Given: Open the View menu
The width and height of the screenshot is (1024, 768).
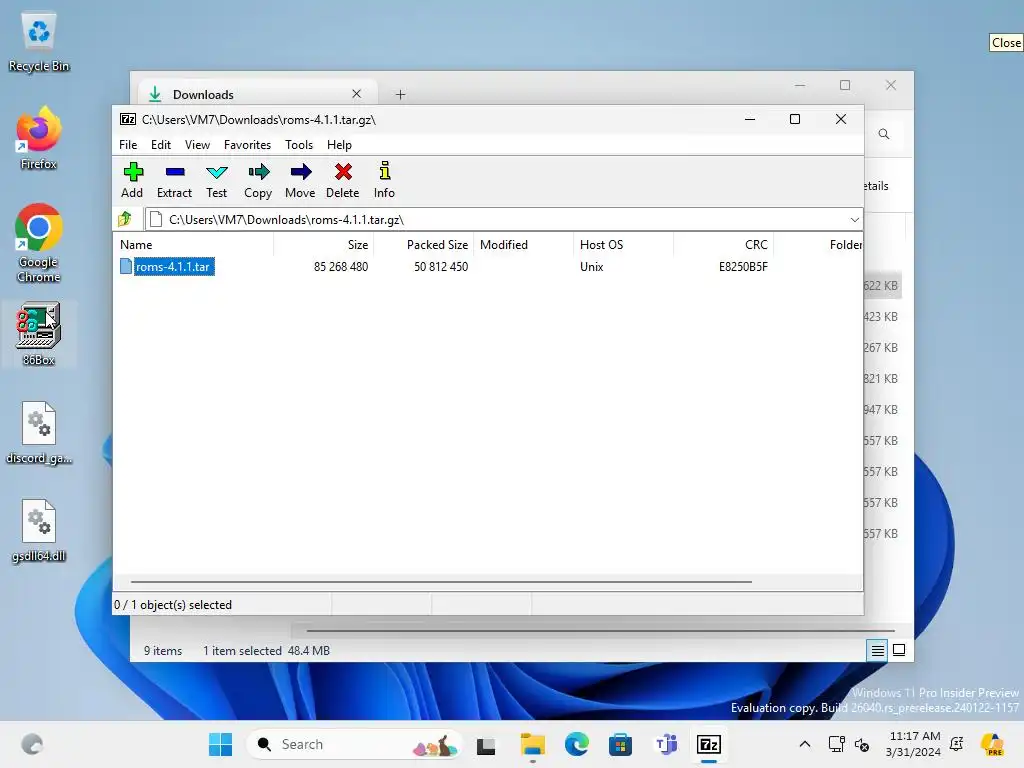Looking at the screenshot, I should 197,145.
